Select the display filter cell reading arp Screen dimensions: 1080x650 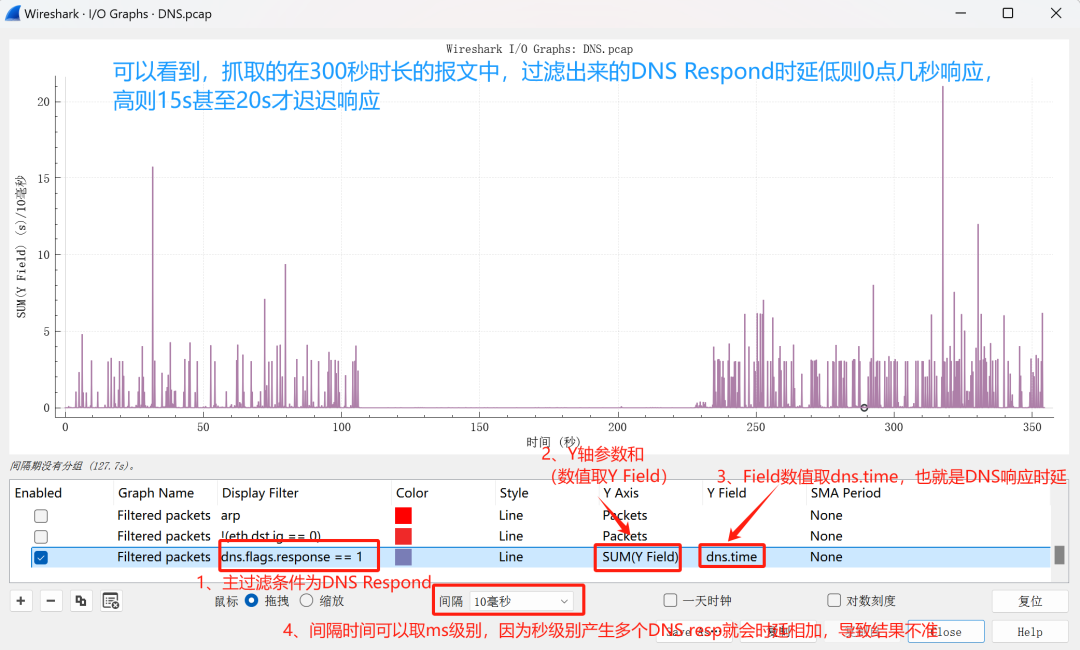pos(231,516)
